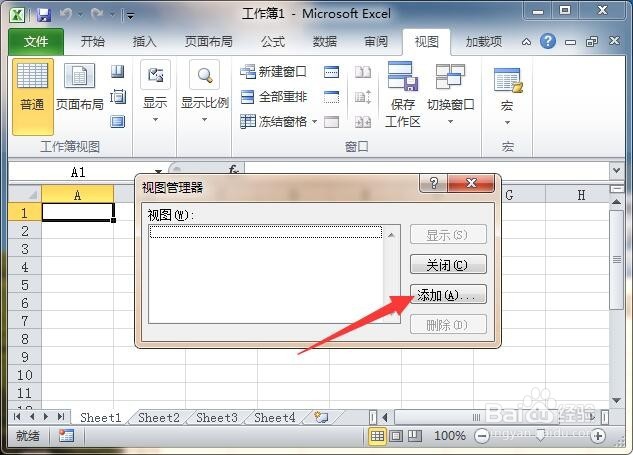
Task: Open the Zoom (显示比例) group button
Action: coord(205,92)
